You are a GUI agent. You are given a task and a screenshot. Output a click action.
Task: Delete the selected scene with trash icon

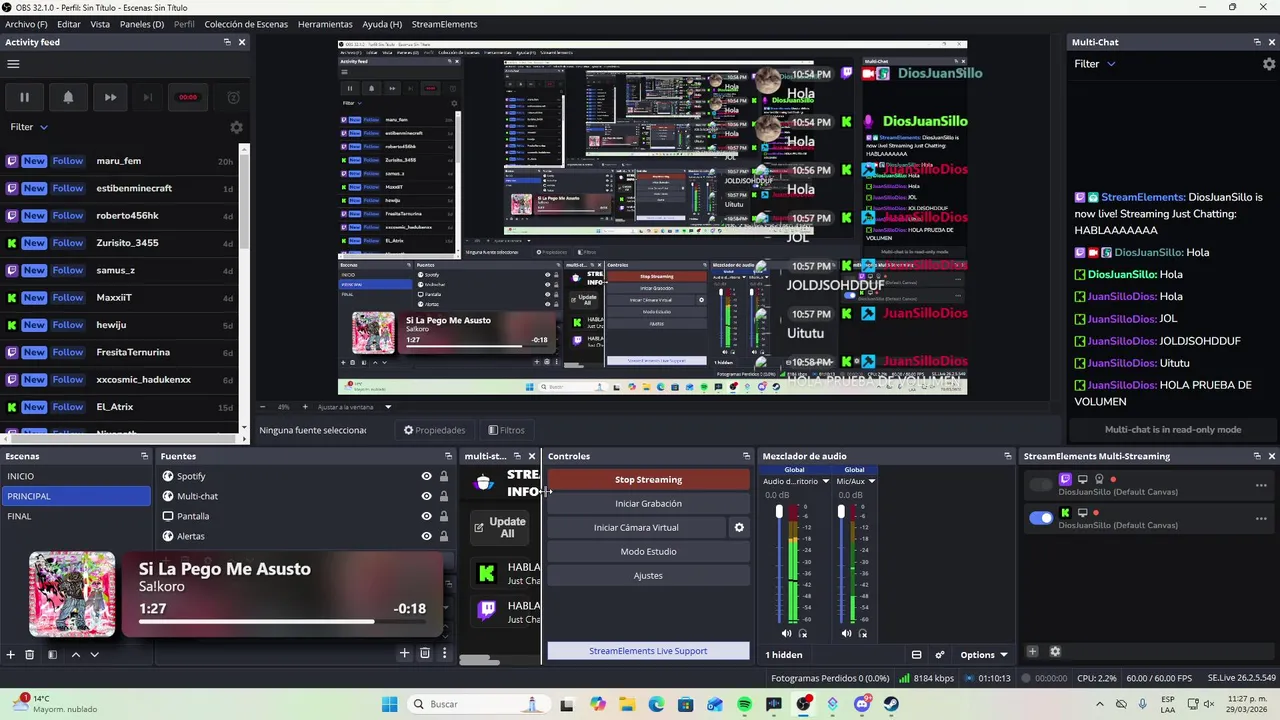coord(30,654)
